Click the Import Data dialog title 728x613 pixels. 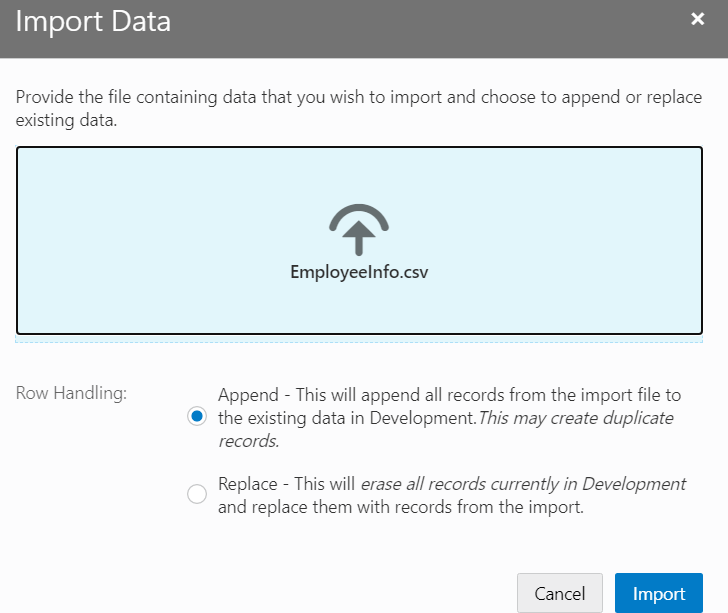93,21
